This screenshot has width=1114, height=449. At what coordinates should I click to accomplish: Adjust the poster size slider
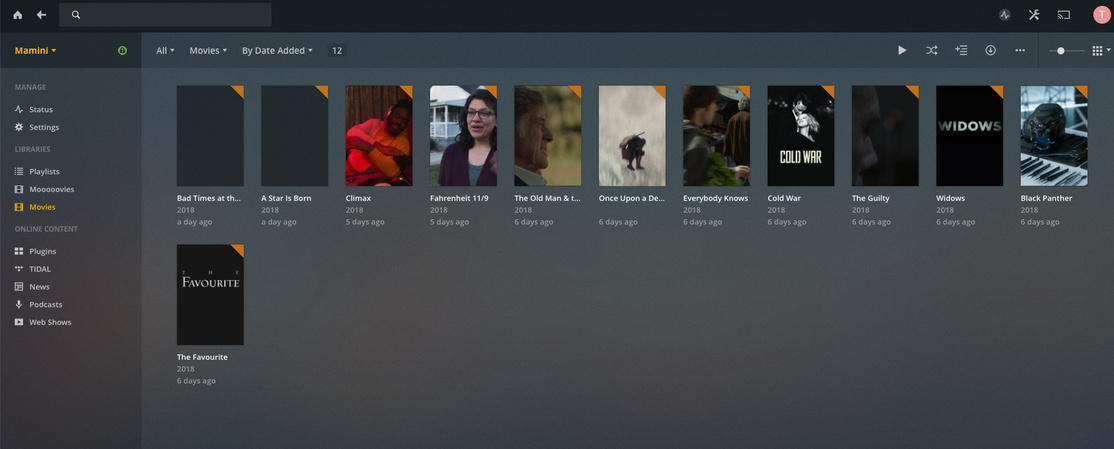pyautogui.click(x=1066, y=50)
